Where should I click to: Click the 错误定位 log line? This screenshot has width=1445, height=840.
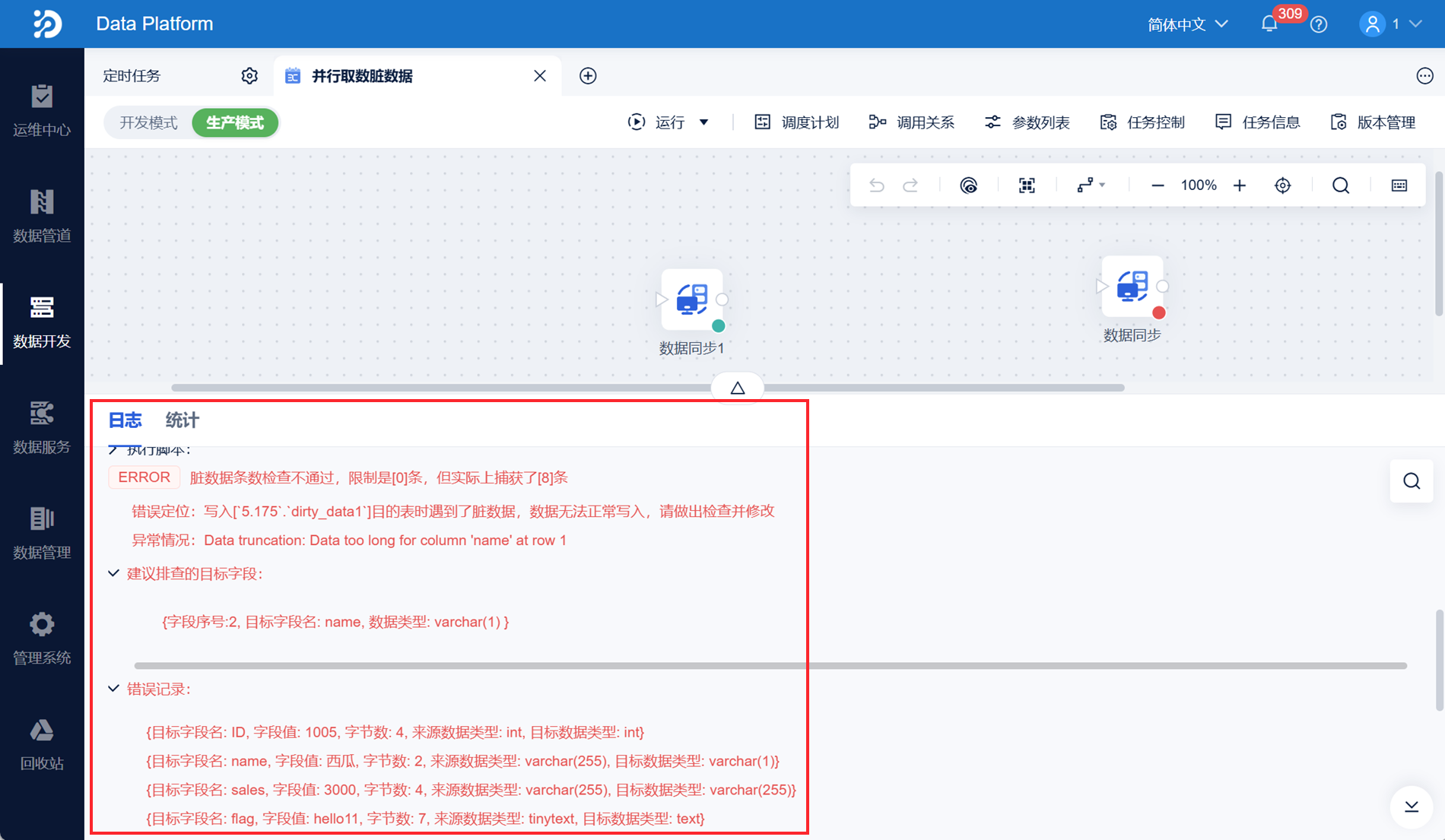click(453, 512)
